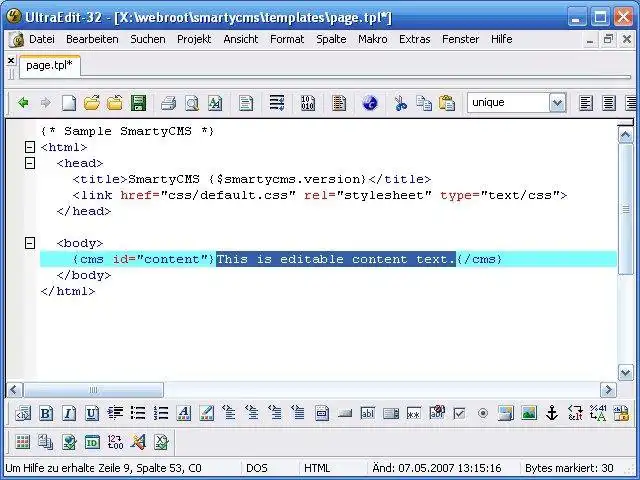Click the text align left toolbar icon
The height and width of the screenshot is (480, 640).
586,103
